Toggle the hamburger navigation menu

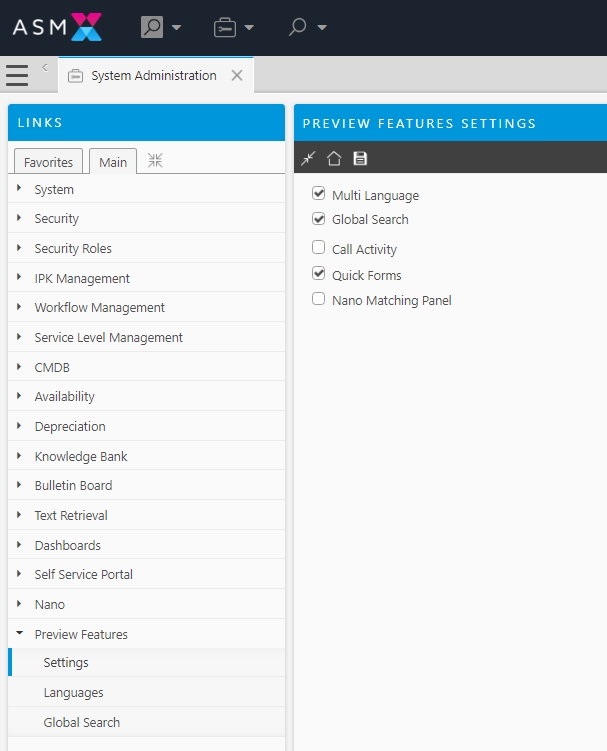(x=17, y=76)
